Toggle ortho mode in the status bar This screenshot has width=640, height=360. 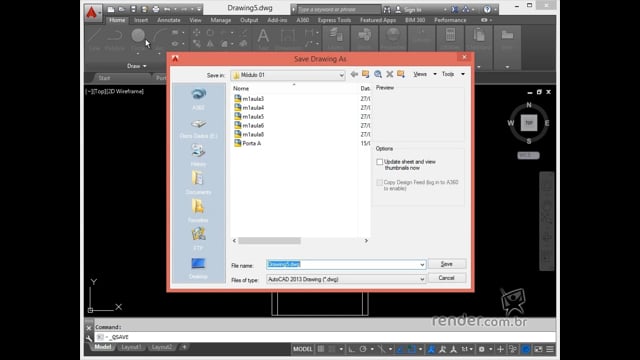pos(351,349)
